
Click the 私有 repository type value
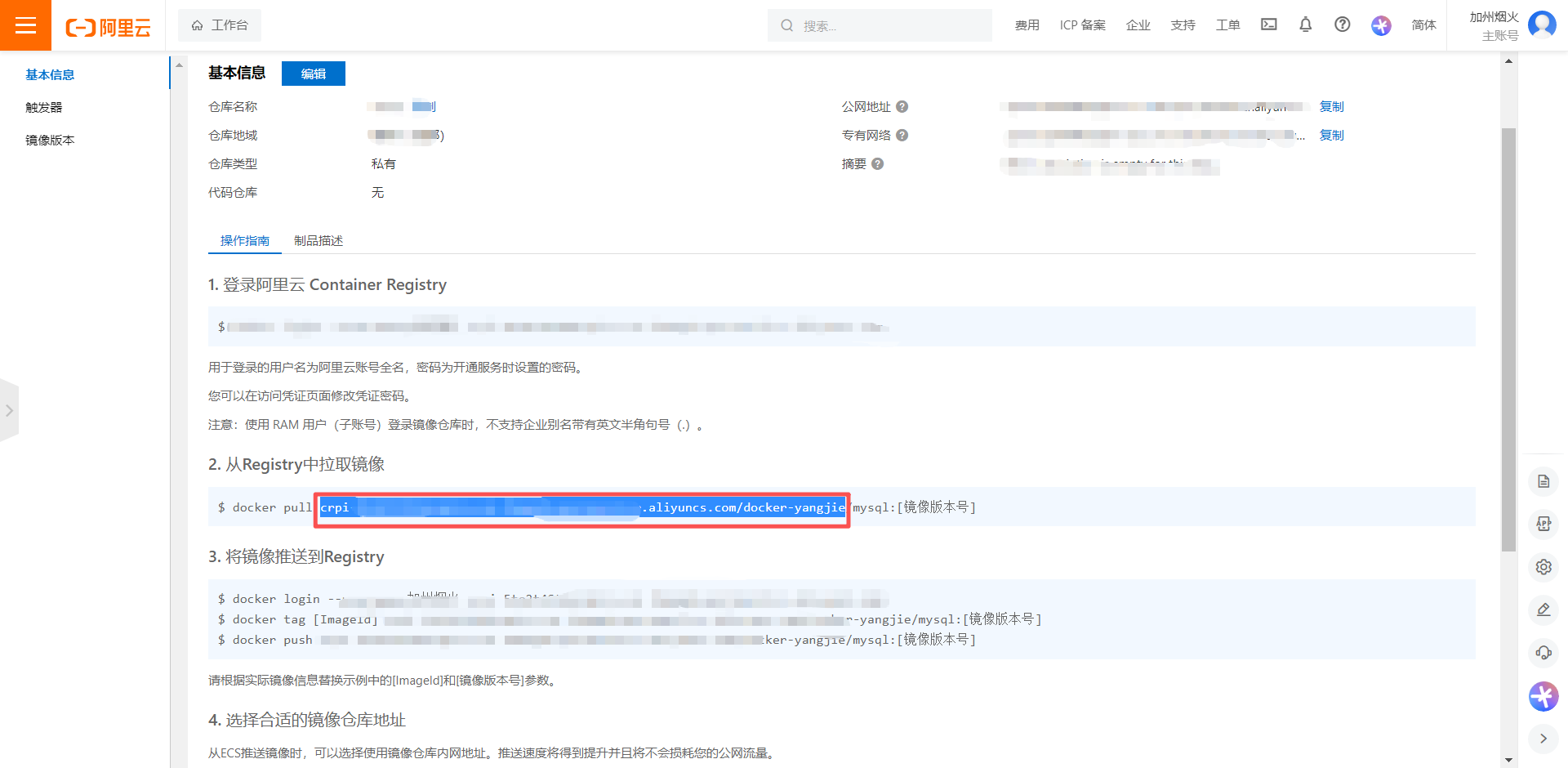(x=383, y=163)
